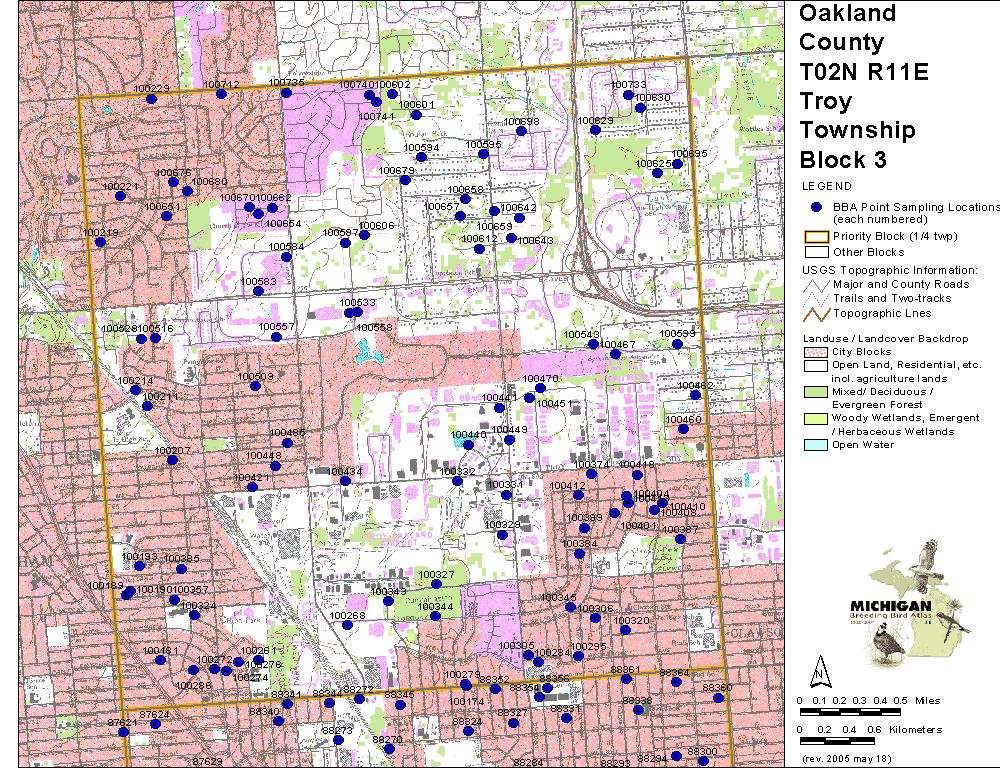Select the point labeled 100733
This screenshot has width=1000, height=768.
coord(628,96)
